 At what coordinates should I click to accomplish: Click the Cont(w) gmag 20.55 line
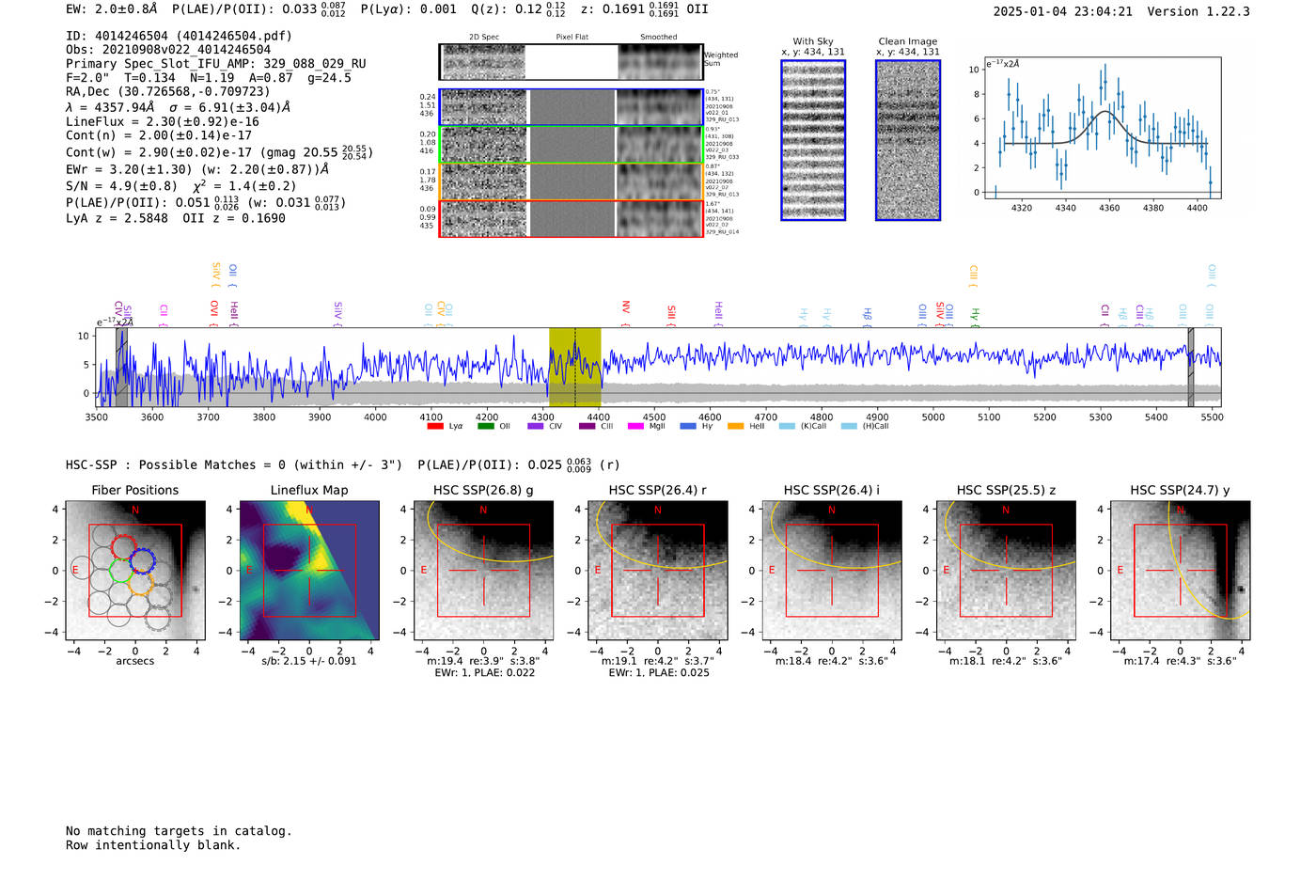pos(219,151)
